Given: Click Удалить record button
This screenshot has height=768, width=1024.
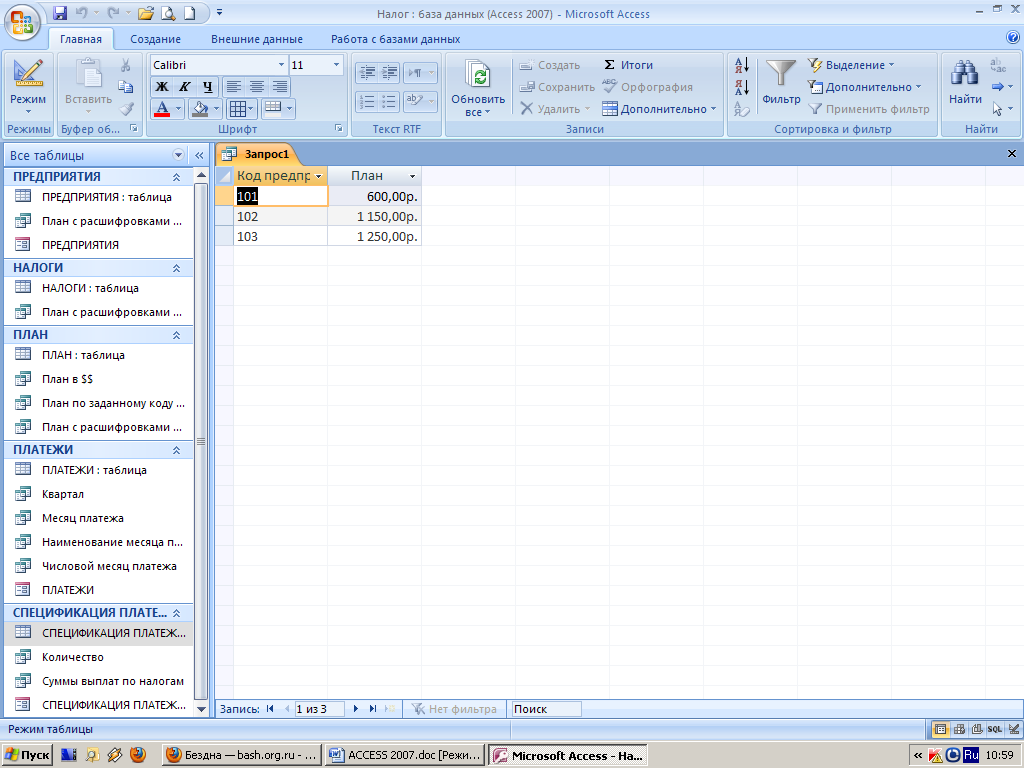Looking at the screenshot, I should pos(554,109).
